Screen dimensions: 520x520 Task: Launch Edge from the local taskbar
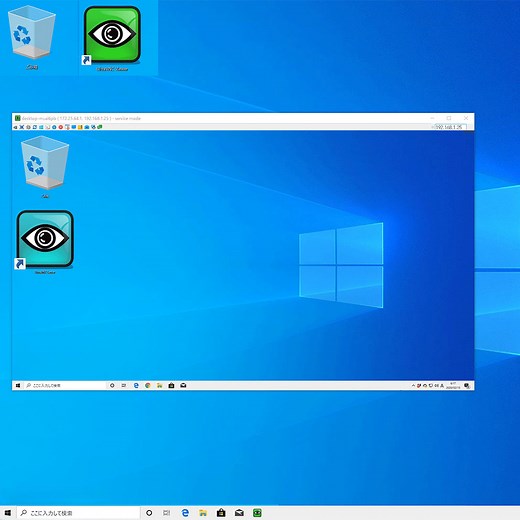[x=185, y=513]
